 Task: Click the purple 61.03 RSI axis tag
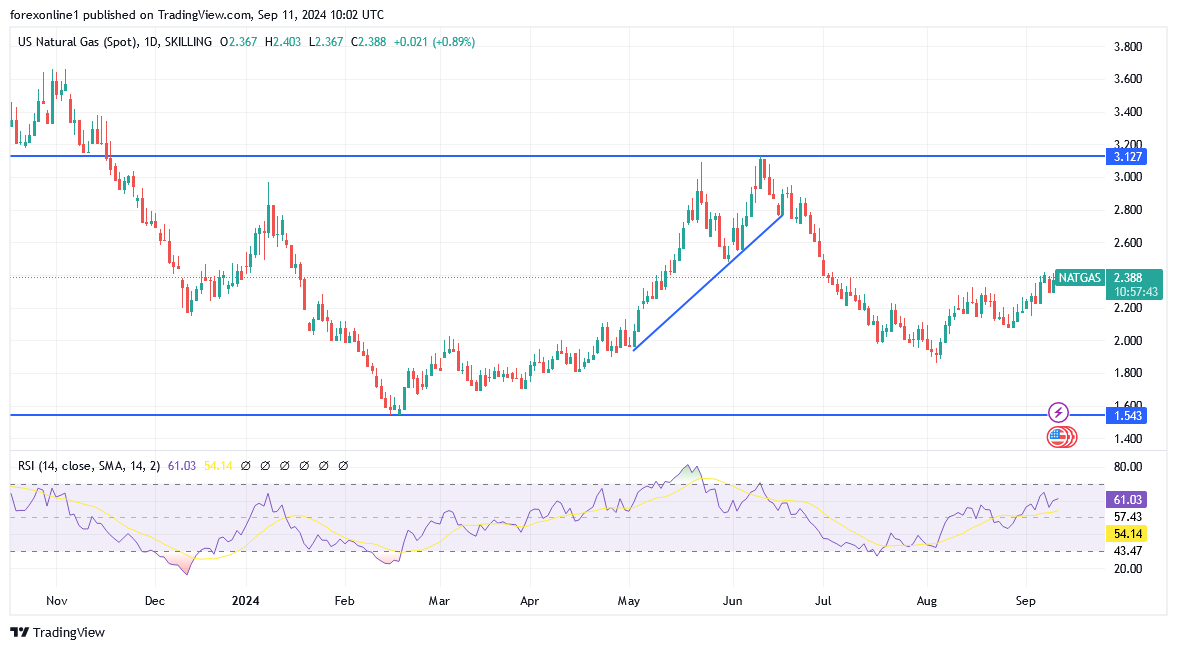[x=1127, y=500]
